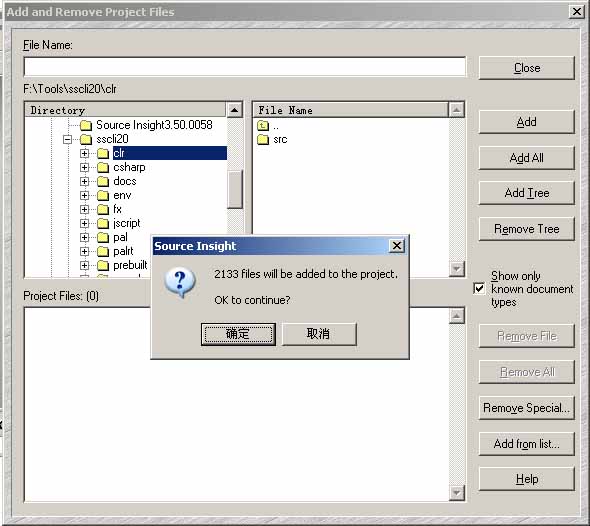Select the prebuilt folder icon
590x526 pixels.
pyautogui.click(x=103, y=265)
